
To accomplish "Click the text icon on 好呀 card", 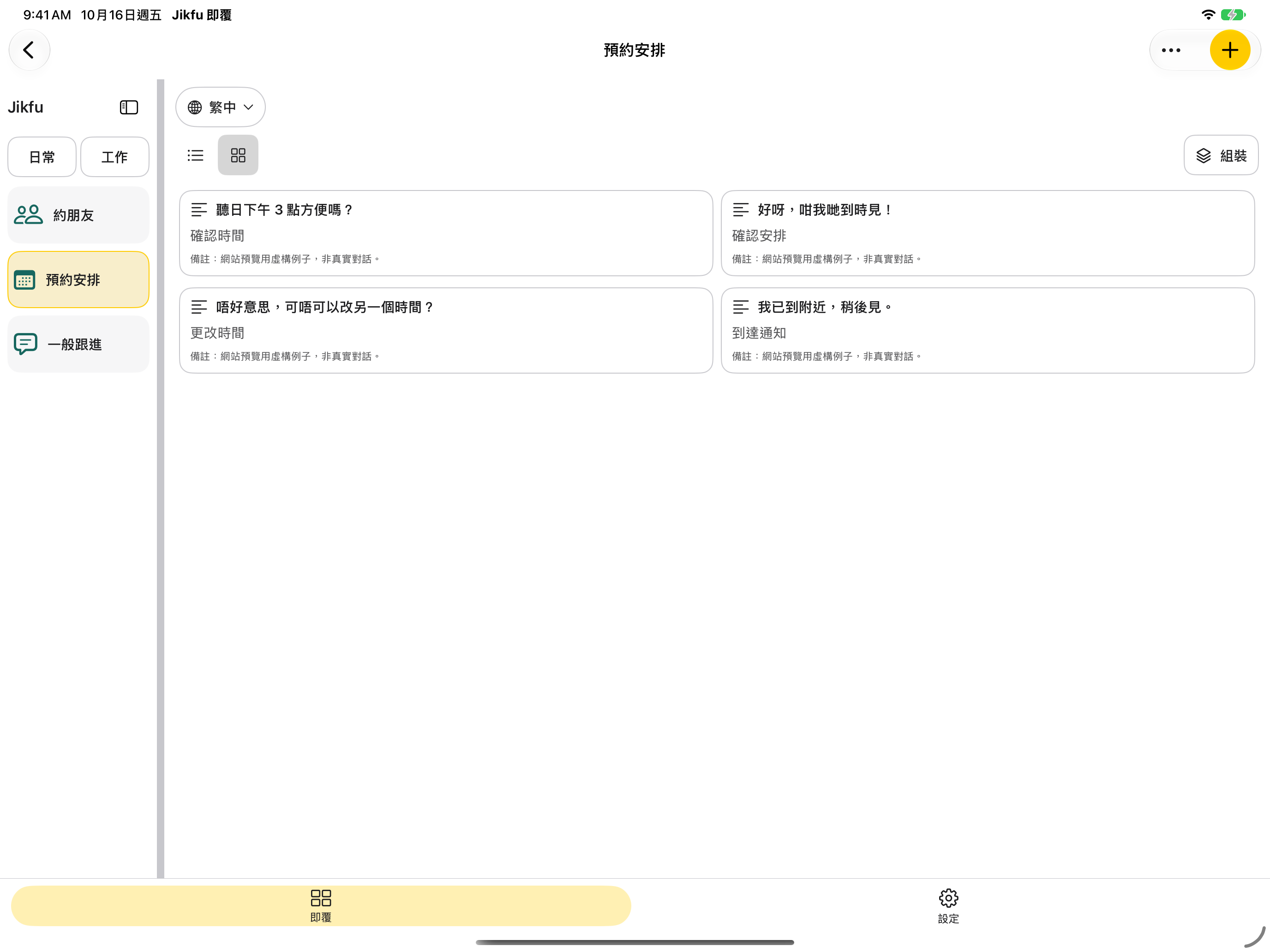I will [741, 210].
